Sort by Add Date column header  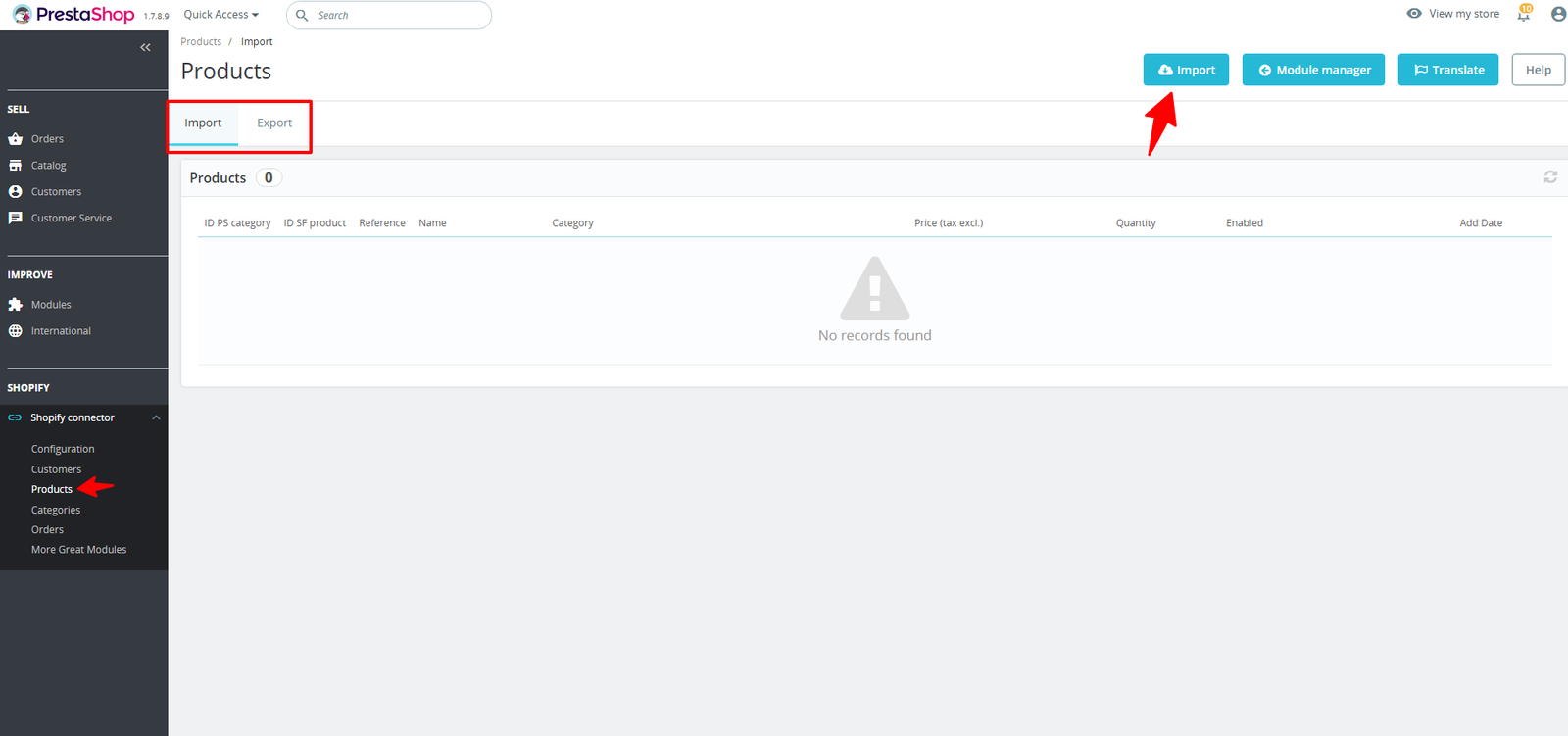[x=1481, y=223]
